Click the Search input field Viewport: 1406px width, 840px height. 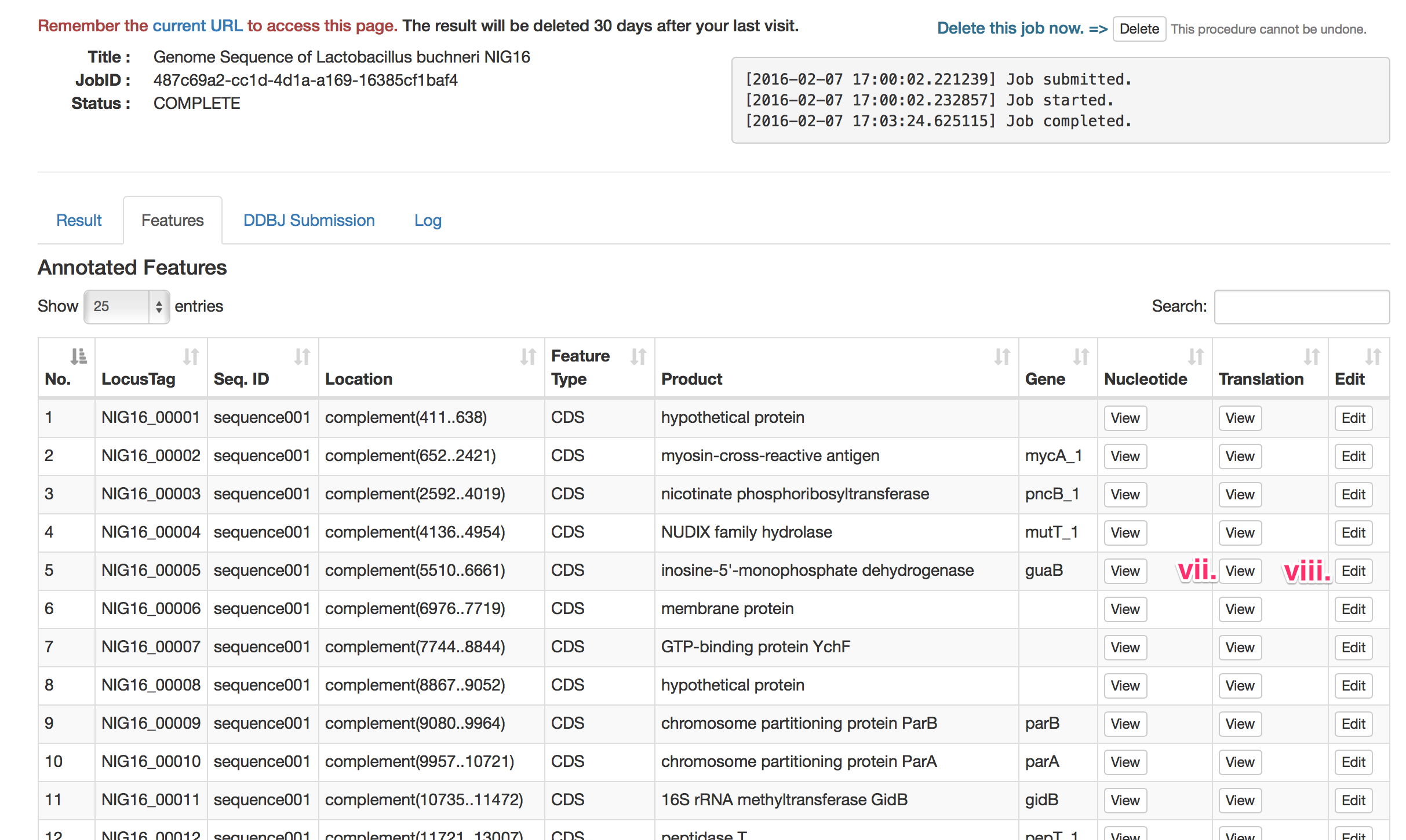[x=1301, y=306]
